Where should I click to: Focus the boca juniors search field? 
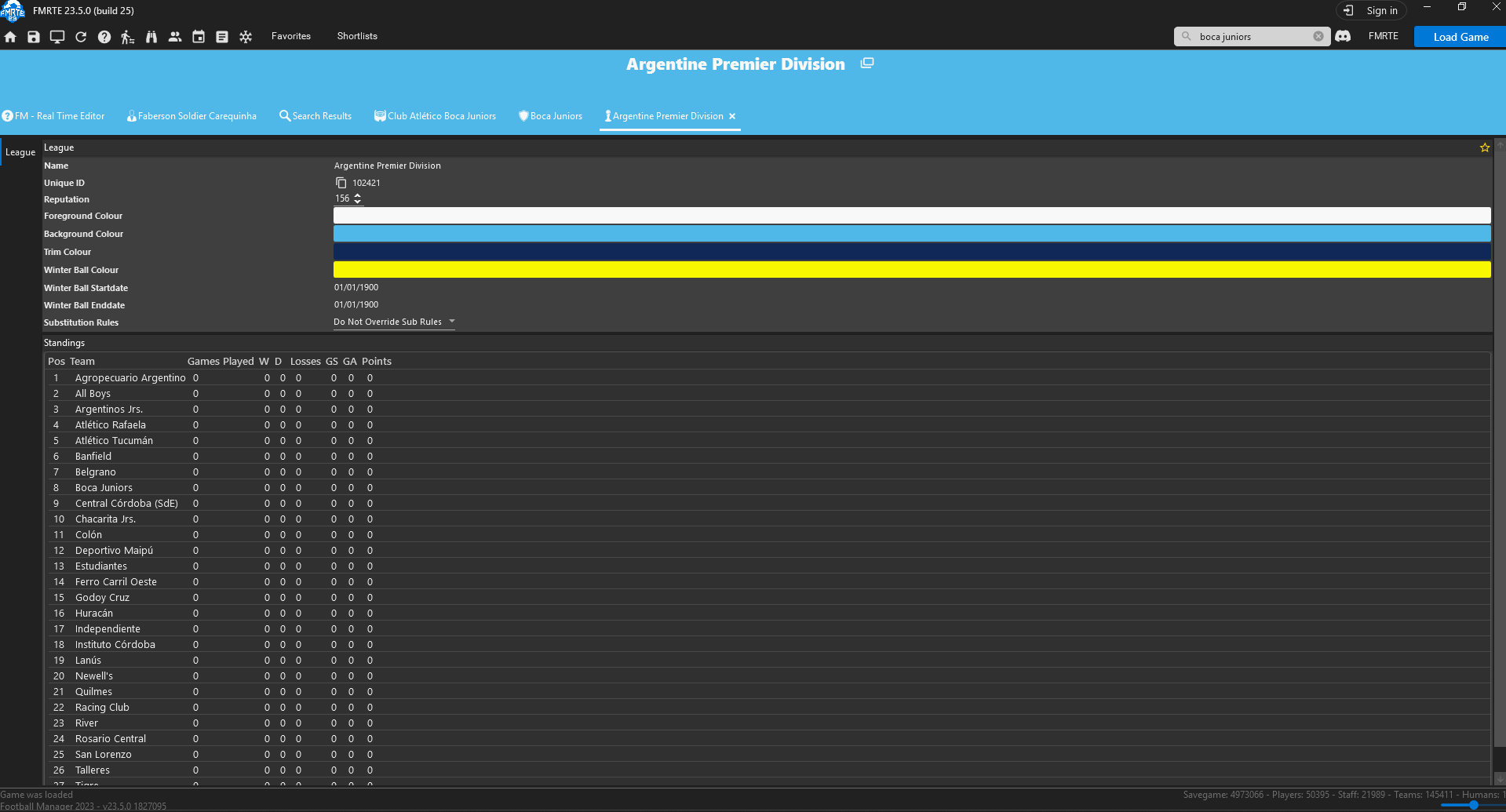point(1253,37)
